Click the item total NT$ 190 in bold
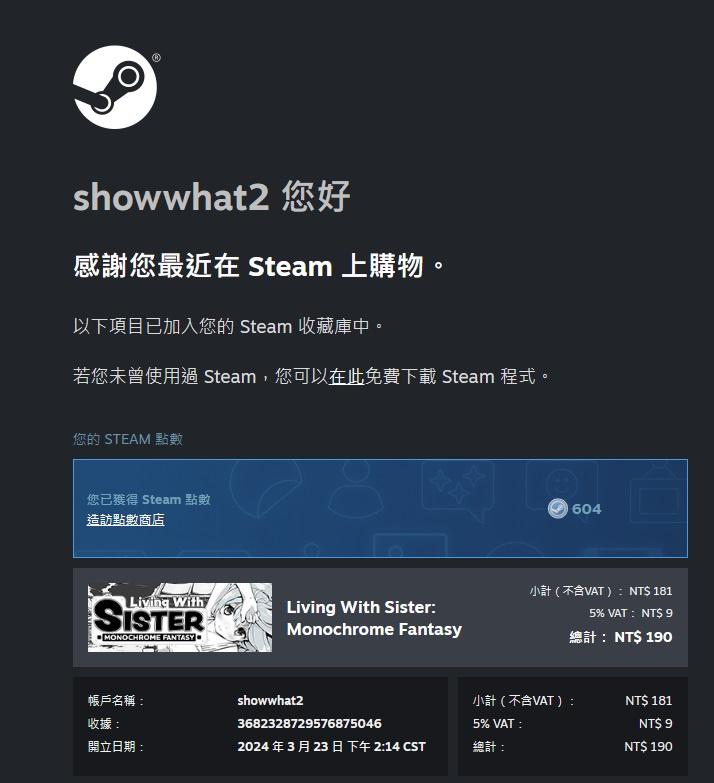Screen dimensions: 714x783 (643, 637)
